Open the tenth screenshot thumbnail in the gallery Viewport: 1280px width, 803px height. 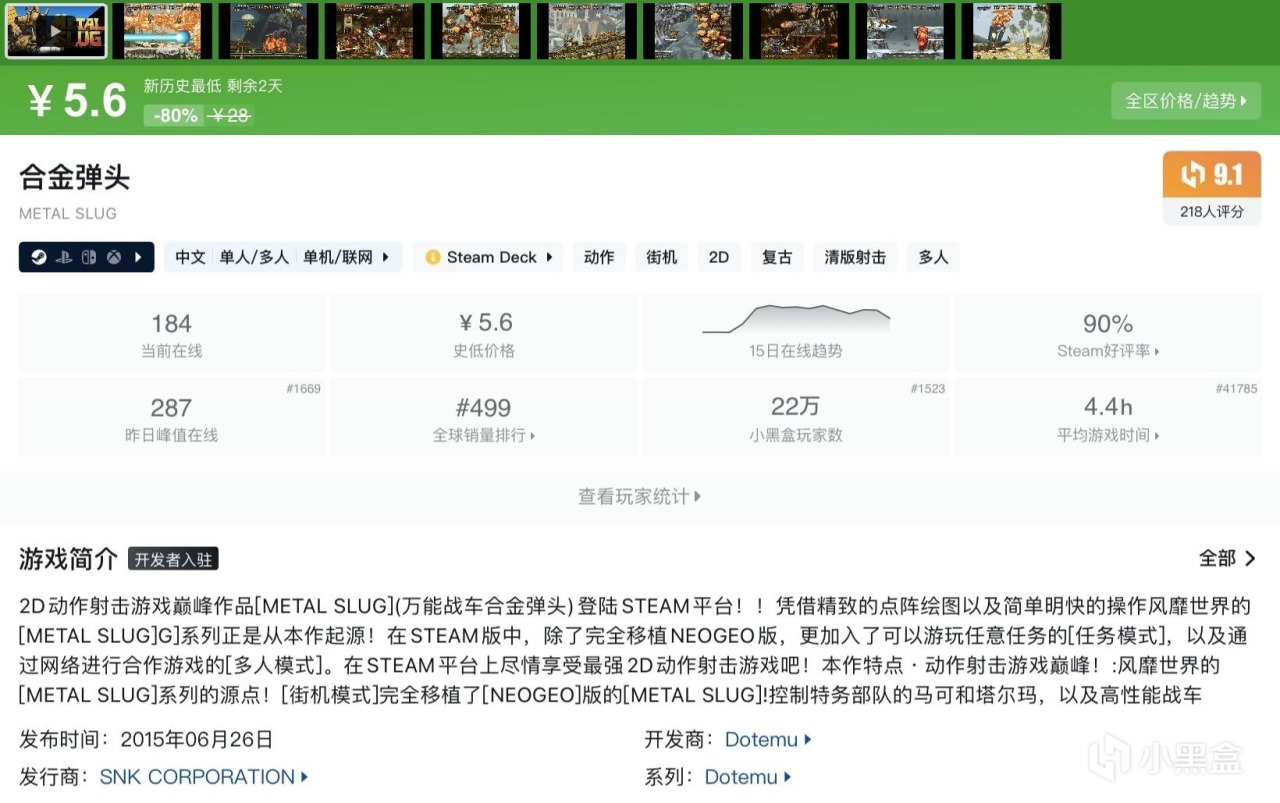coord(1010,31)
